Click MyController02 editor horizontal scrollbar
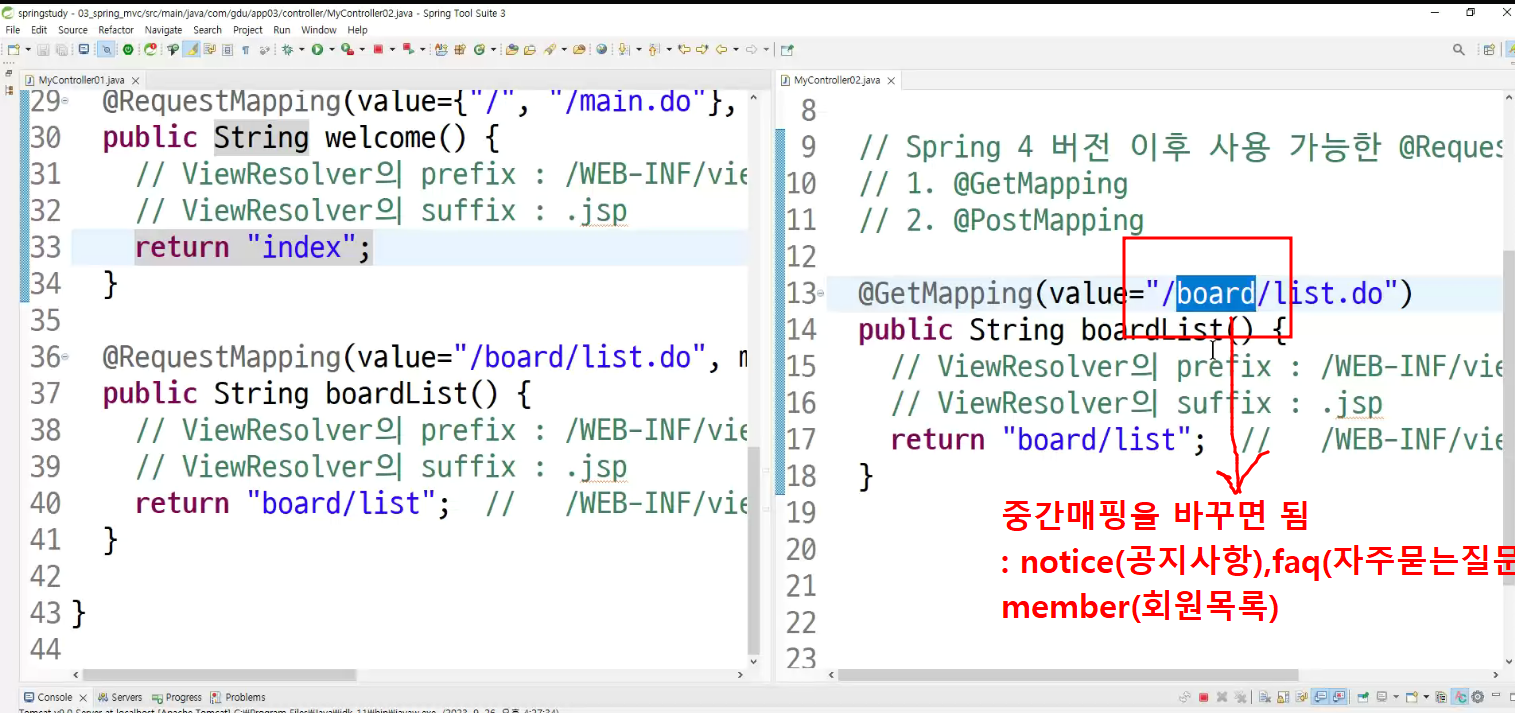The width and height of the screenshot is (1515, 713). point(1068,675)
